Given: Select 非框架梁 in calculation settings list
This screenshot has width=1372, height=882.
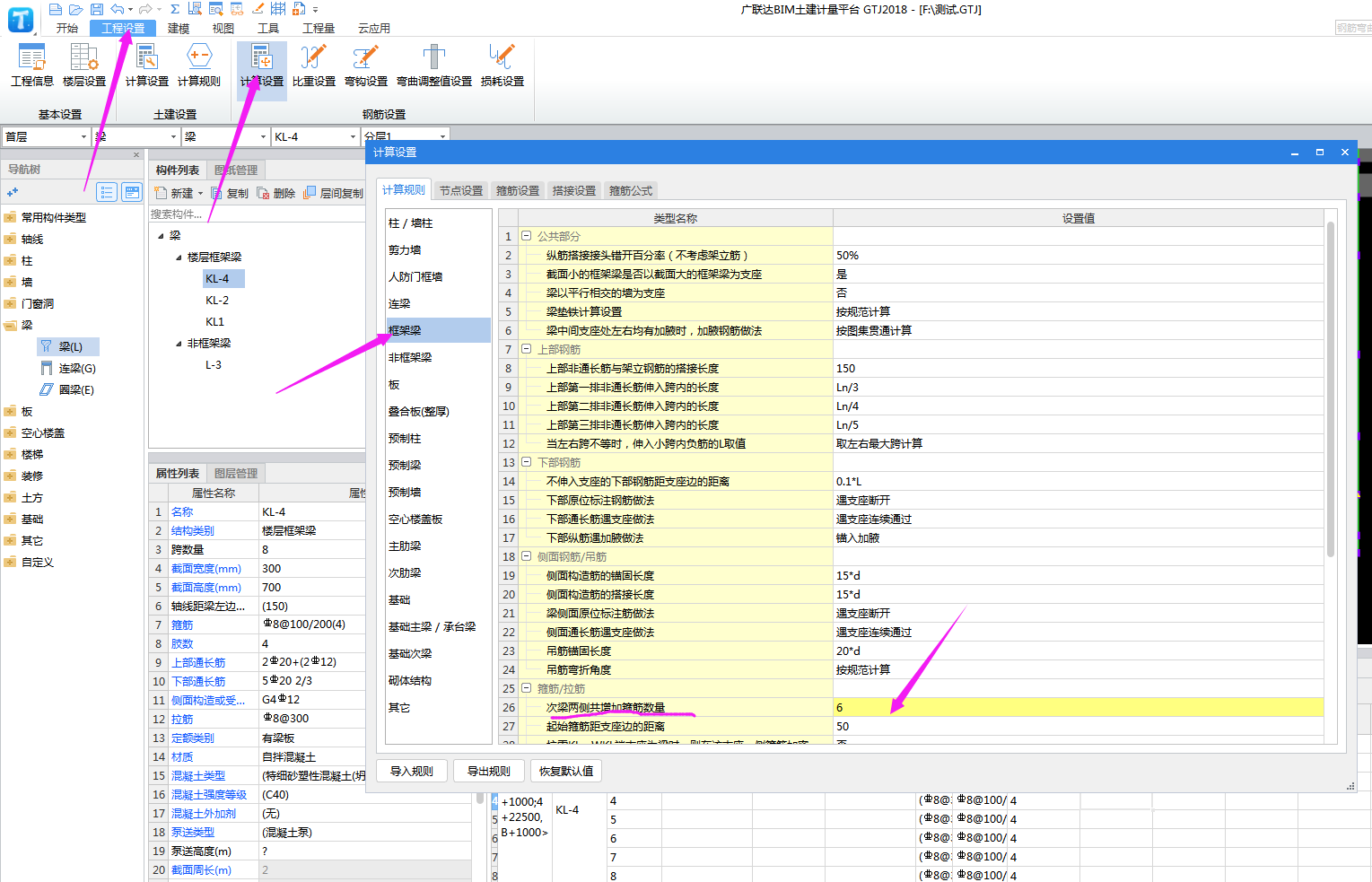Looking at the screenshot, I should coord(439,357).
